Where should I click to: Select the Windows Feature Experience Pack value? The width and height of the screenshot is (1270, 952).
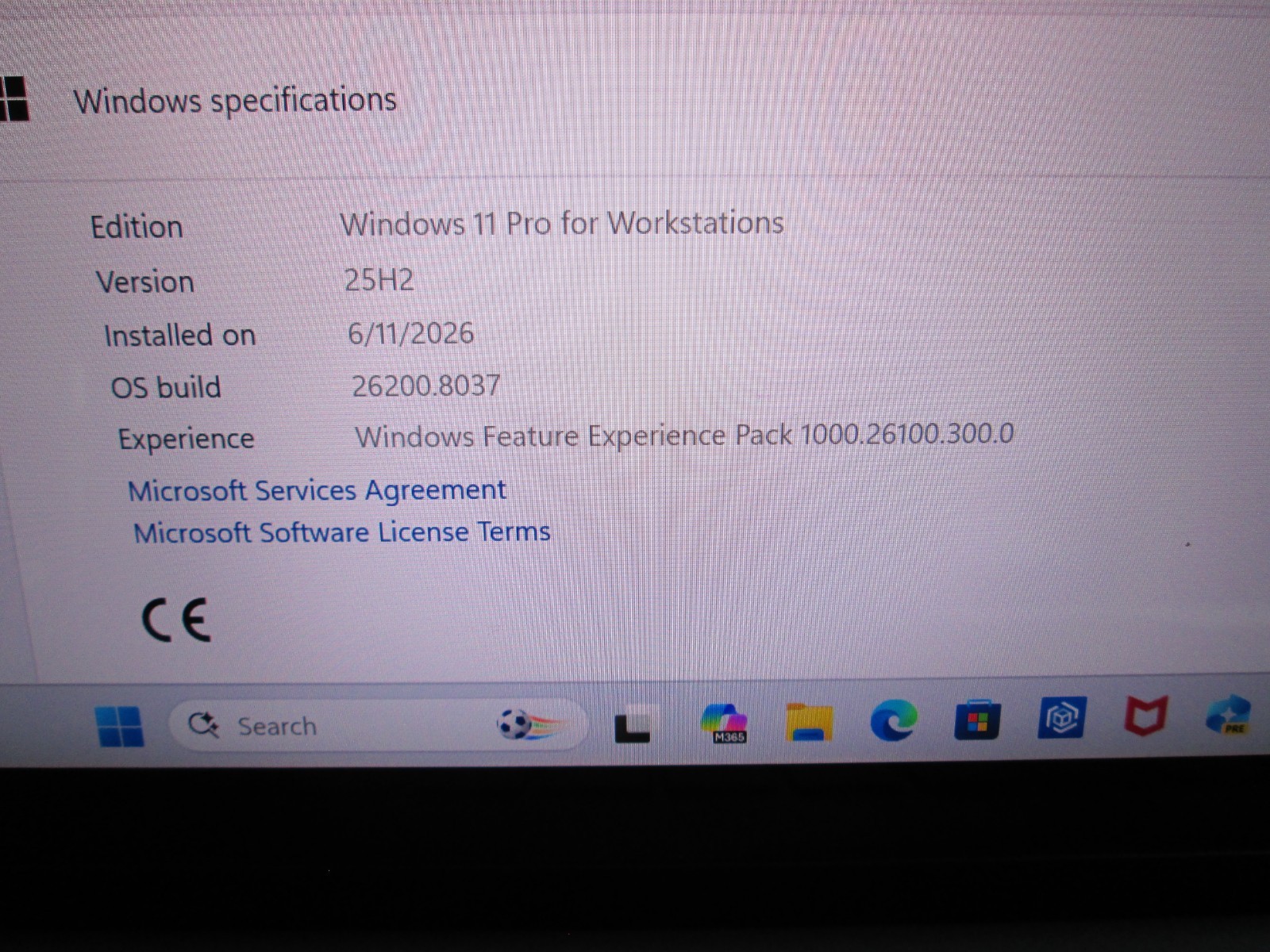(x=684, y=435)
